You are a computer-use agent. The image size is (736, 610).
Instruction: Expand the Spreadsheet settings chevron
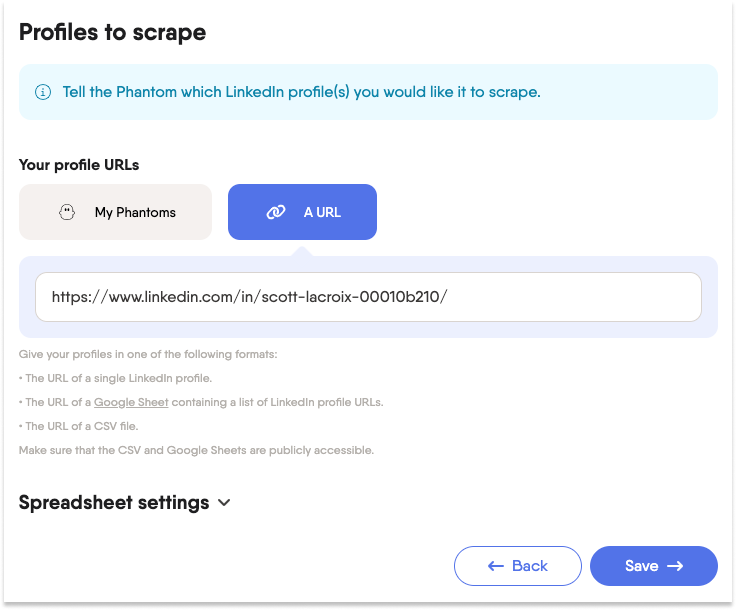[x=224, y=503]
